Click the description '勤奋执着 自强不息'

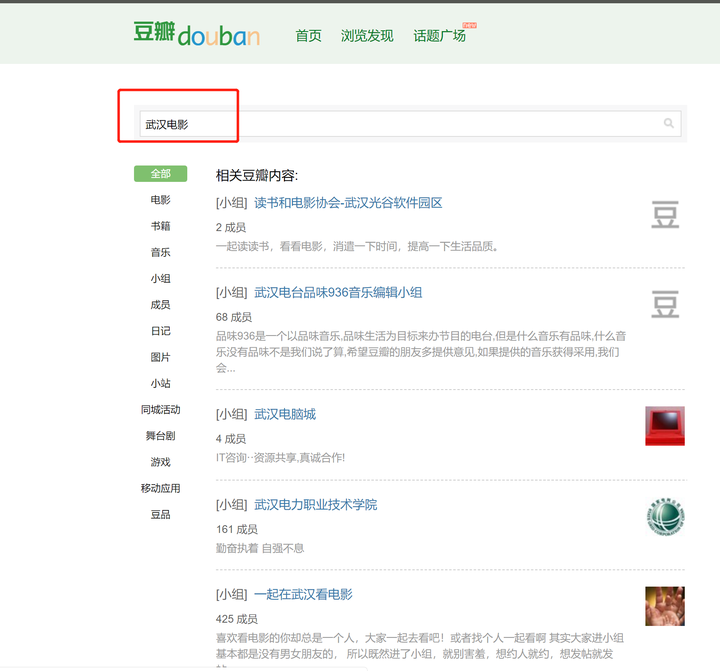[x=260, y=548]
